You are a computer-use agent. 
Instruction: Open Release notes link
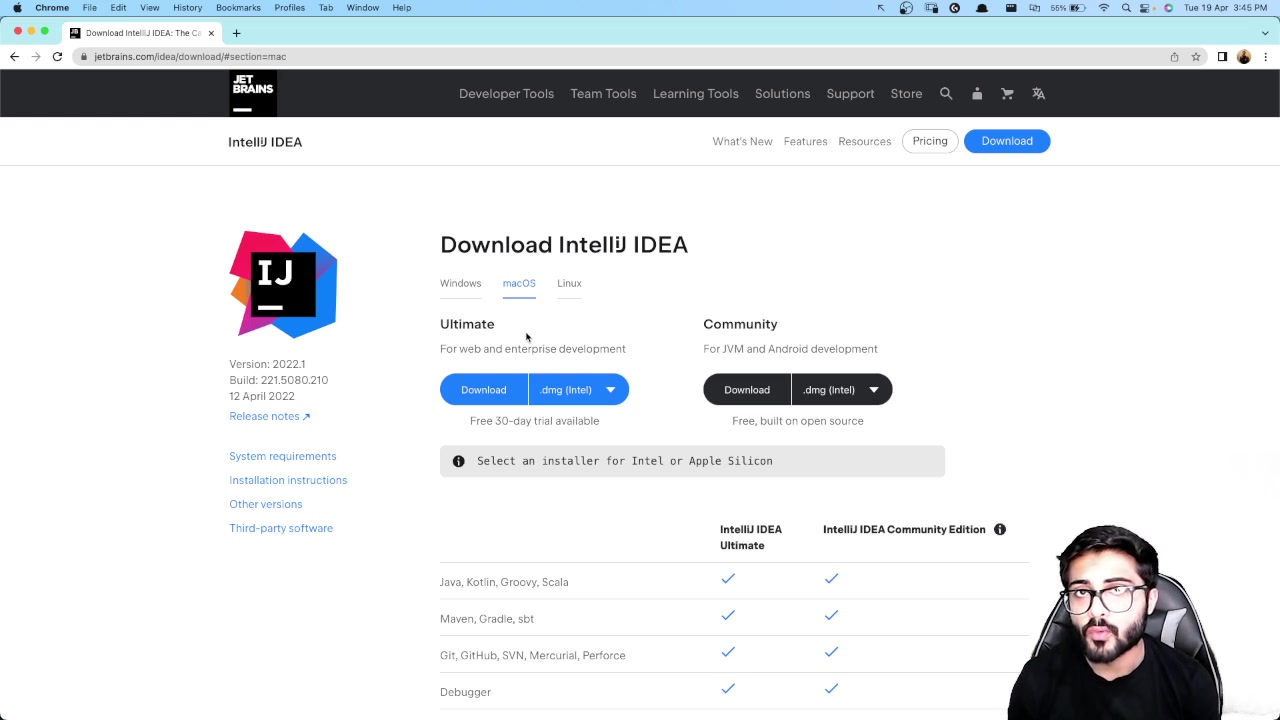[x=269, y=416]
